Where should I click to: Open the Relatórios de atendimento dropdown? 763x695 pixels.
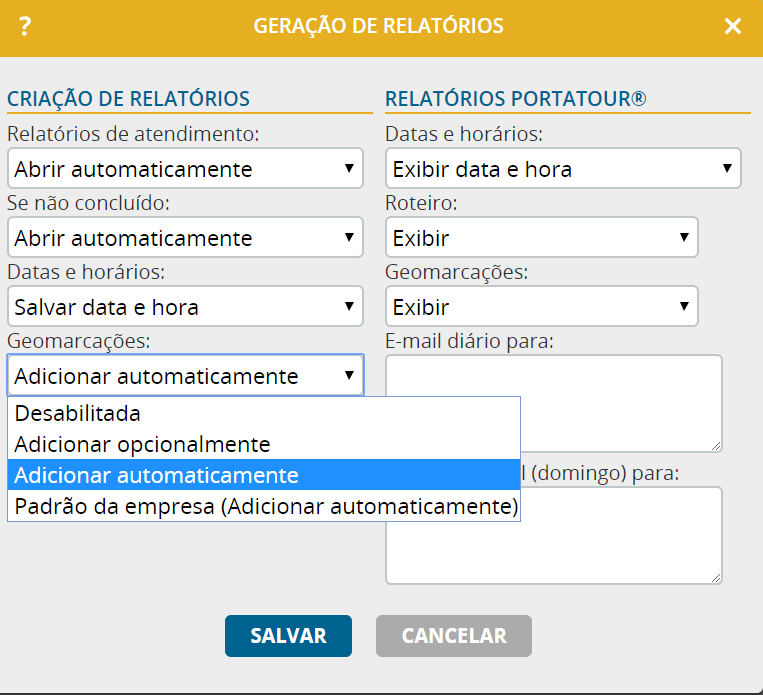pyautogui.click(x=185, y=168)
